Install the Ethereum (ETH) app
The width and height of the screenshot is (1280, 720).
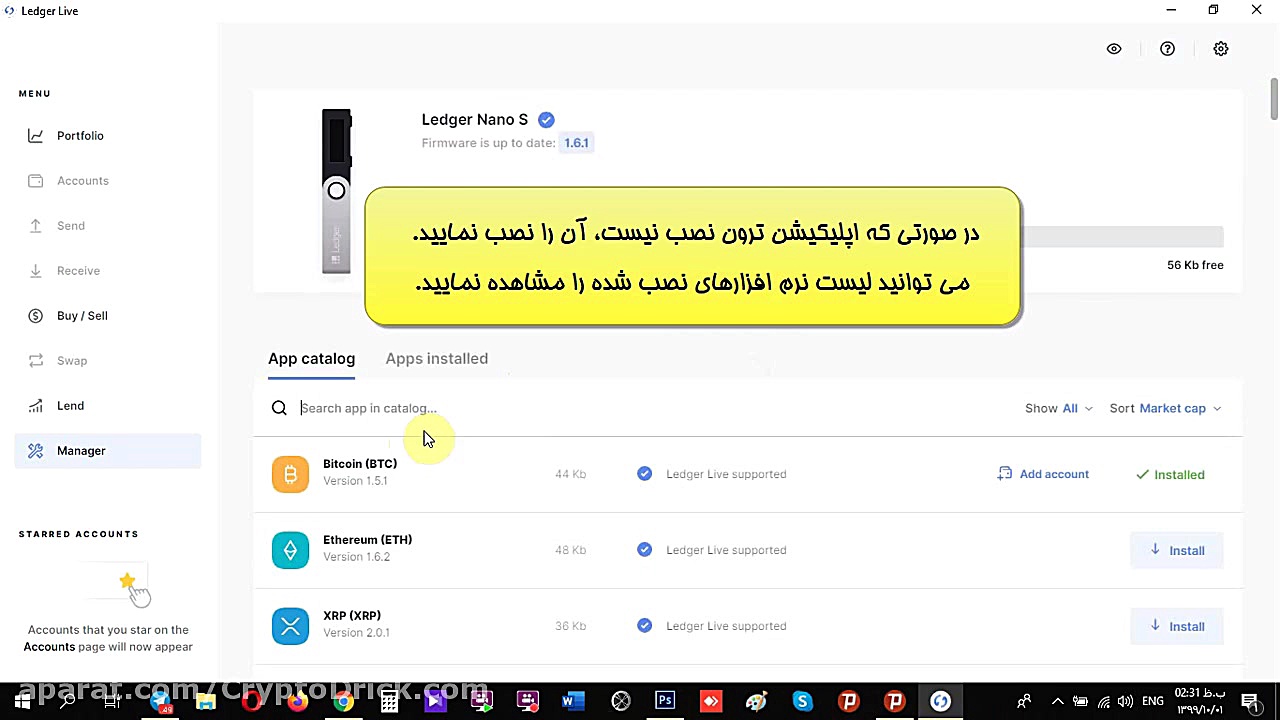point(1177,550)
